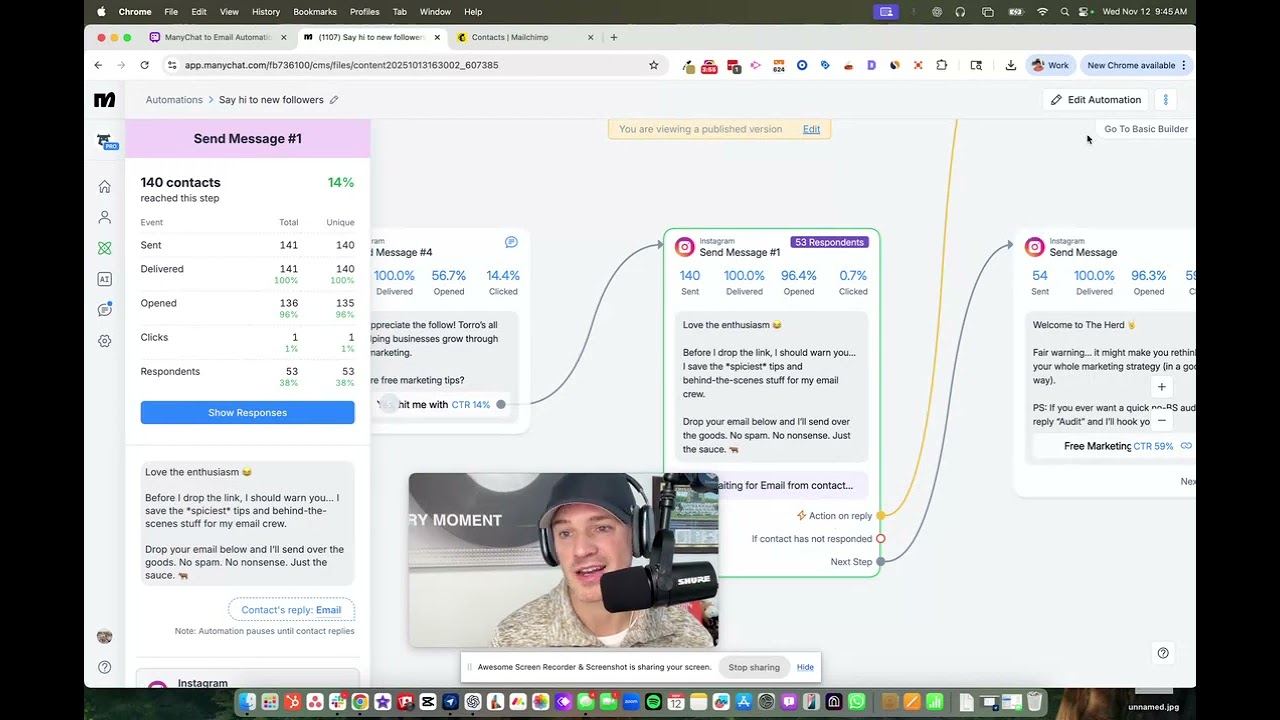
Task: Click the link icon beside CTR 59%
Action: (x=1186, y=446)
